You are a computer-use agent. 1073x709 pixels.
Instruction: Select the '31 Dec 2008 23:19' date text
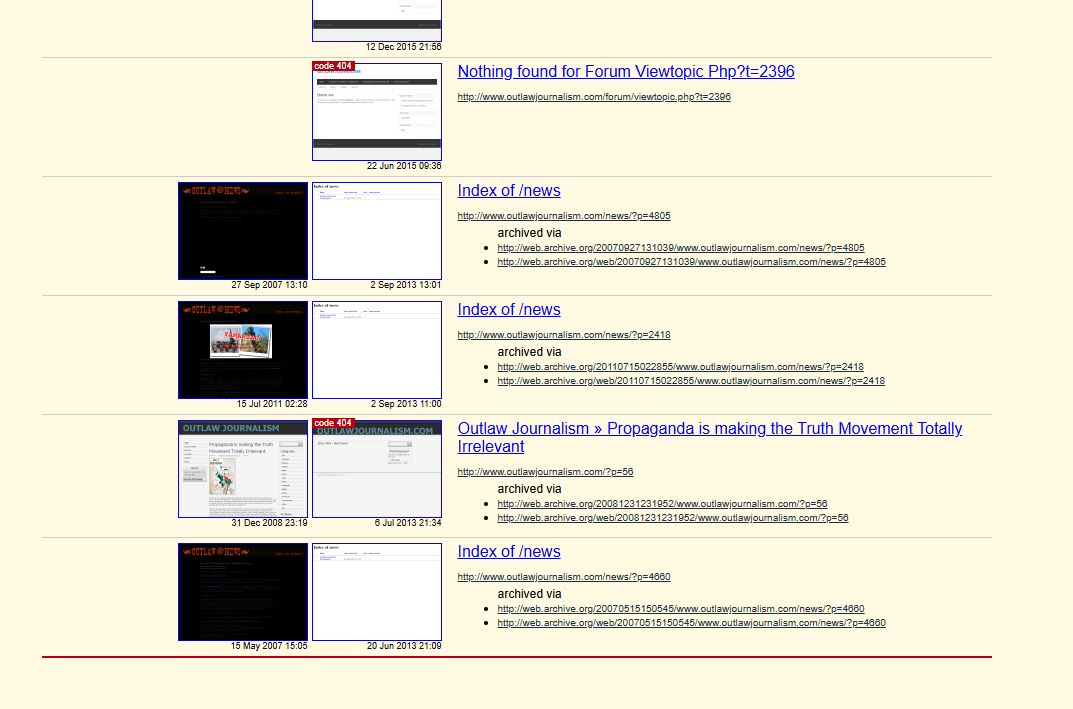[x=269, y=523]
